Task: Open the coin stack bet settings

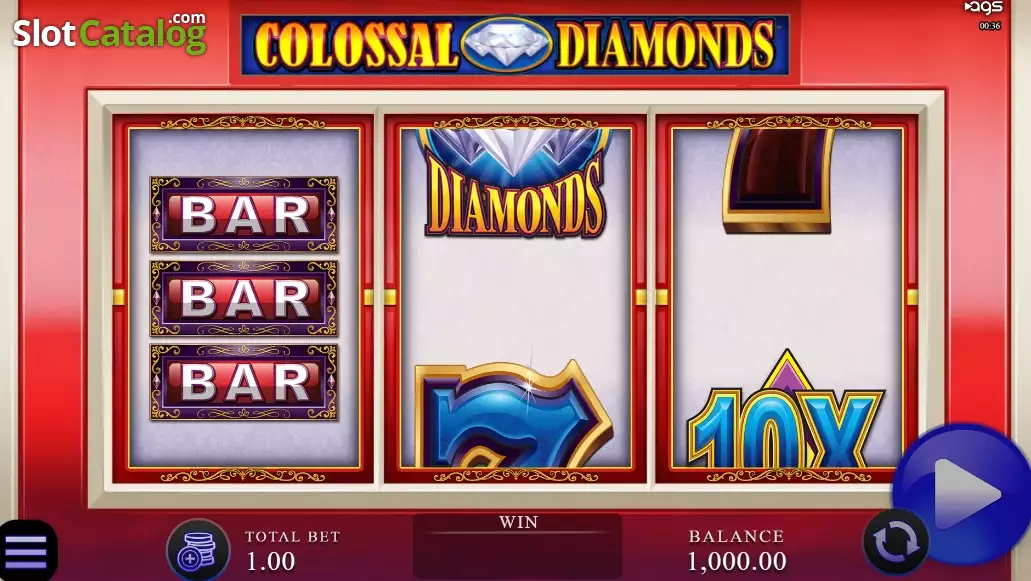Action: point(197,551)
